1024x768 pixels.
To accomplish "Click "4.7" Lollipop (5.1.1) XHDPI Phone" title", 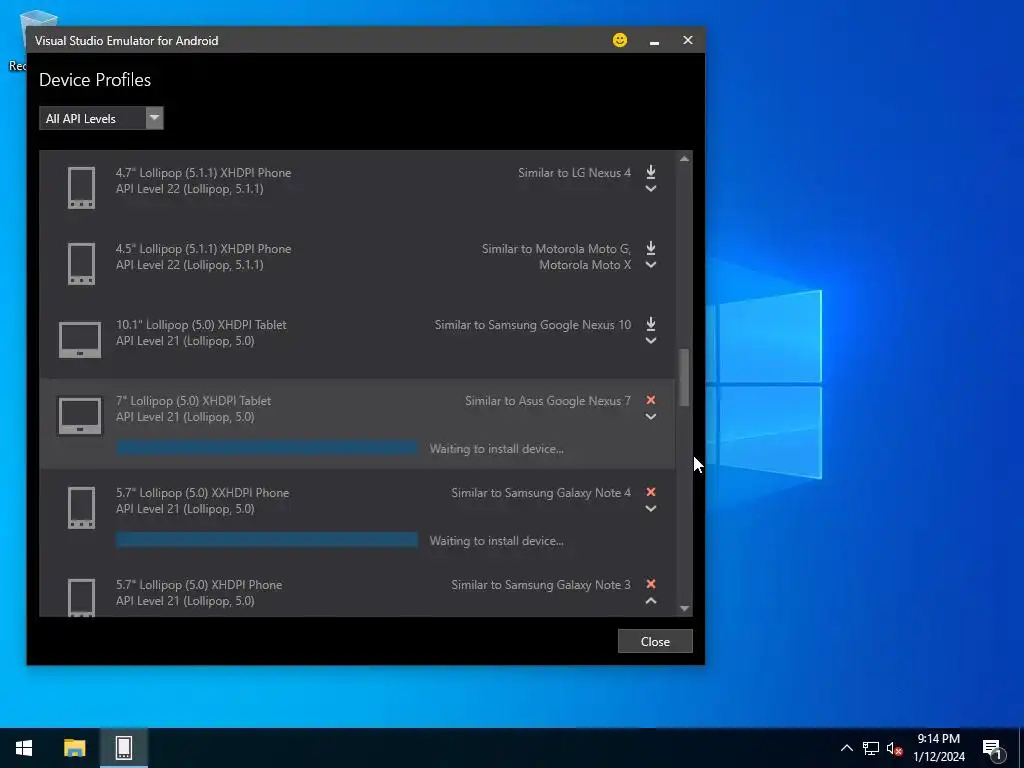I will point(204,172).
